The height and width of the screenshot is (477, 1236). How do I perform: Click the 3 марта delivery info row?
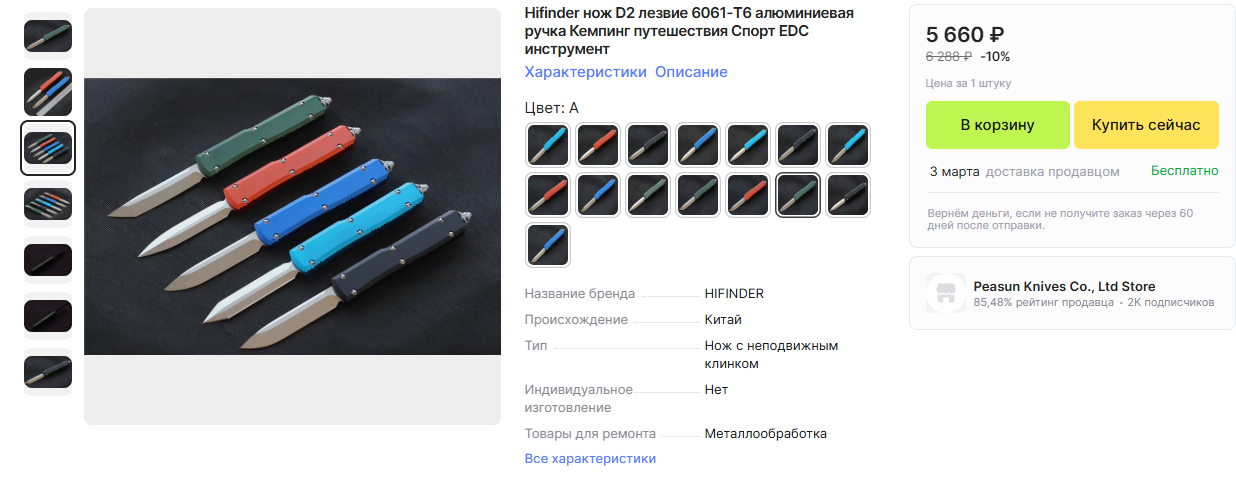click(1072, 171)
